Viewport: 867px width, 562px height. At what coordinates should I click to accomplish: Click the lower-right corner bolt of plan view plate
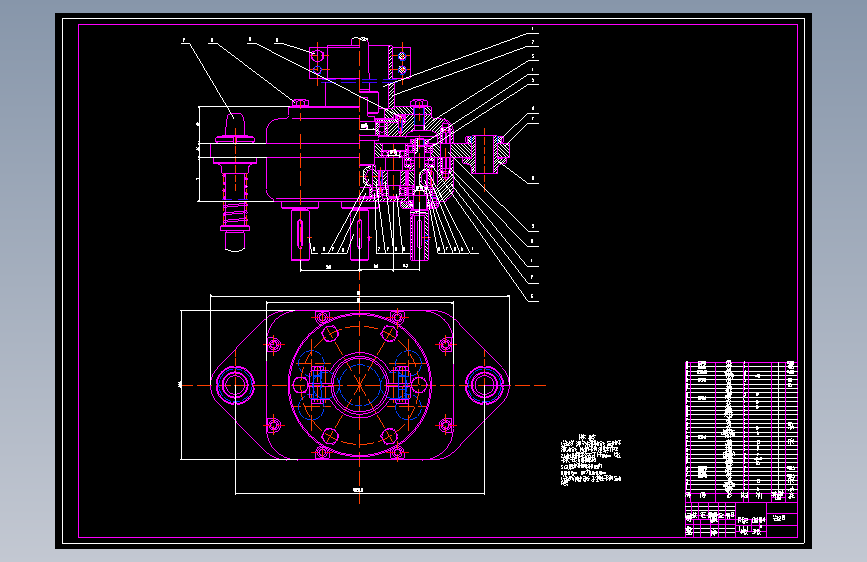(x=446, y=425)
